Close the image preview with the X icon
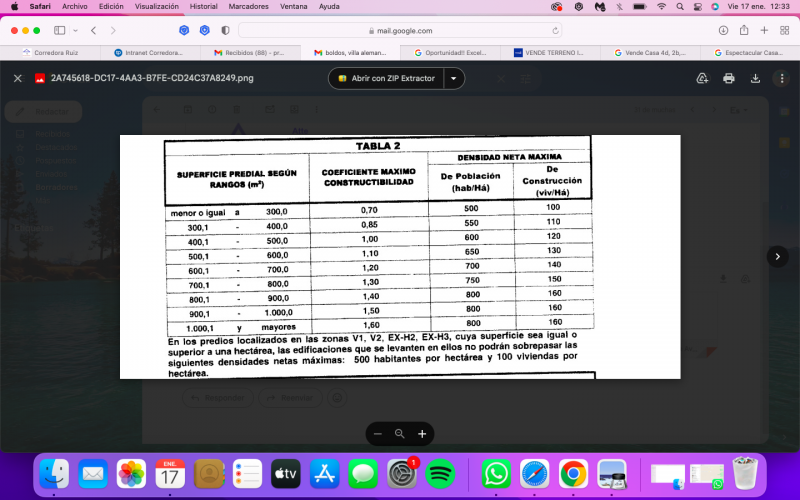The height and width of the screenshot is (500, 800). 18,78
